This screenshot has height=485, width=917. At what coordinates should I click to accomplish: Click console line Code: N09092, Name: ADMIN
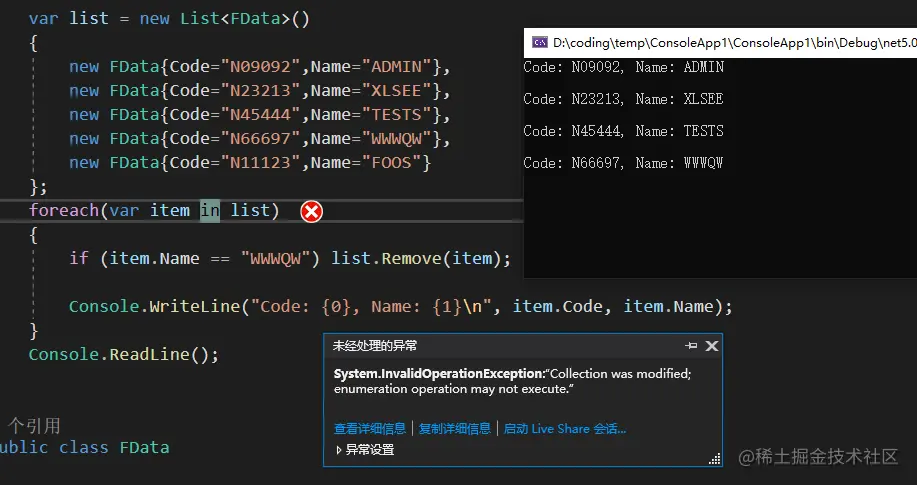(x=623, y=67)
